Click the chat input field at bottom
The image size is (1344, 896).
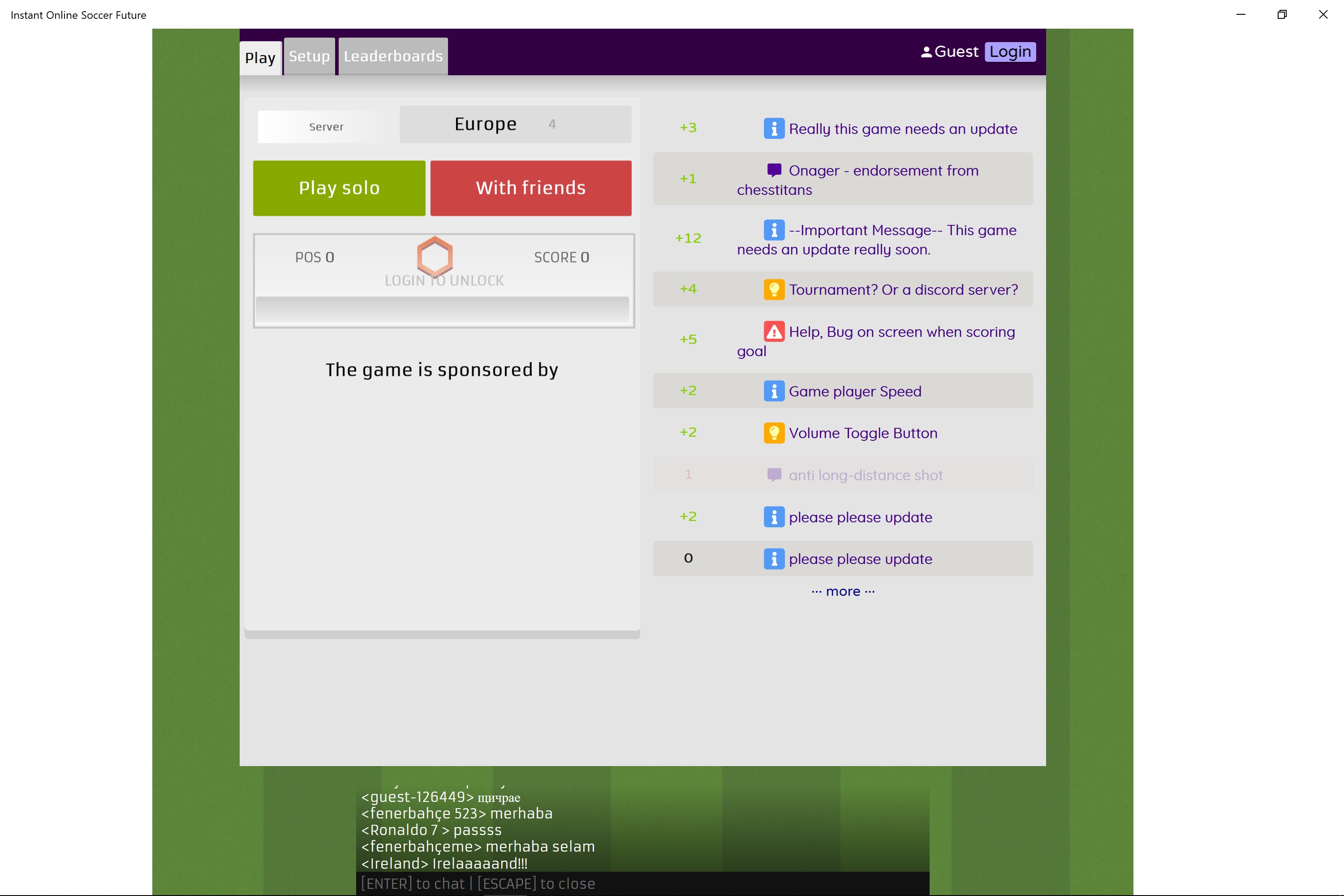tap(642, 883)
